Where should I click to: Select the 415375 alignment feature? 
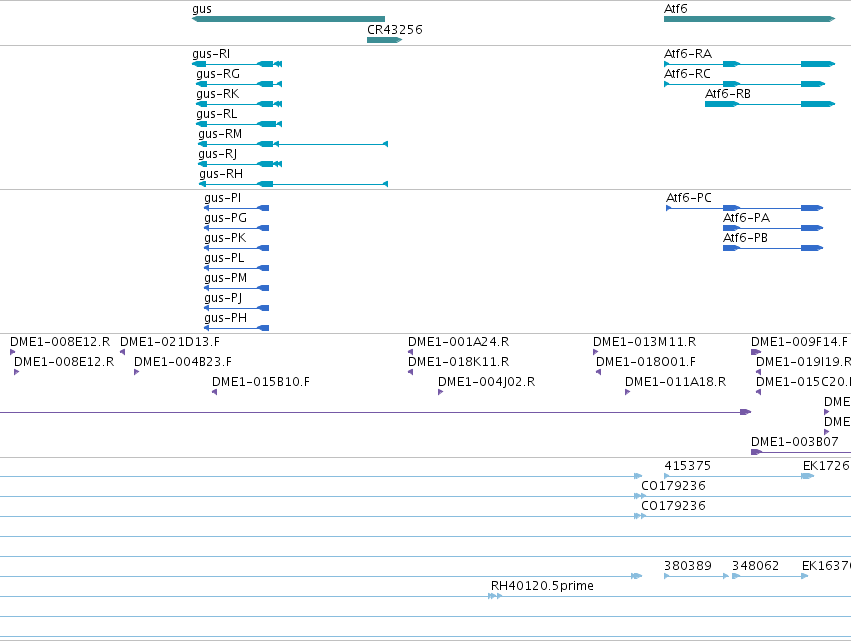(739, 477)
